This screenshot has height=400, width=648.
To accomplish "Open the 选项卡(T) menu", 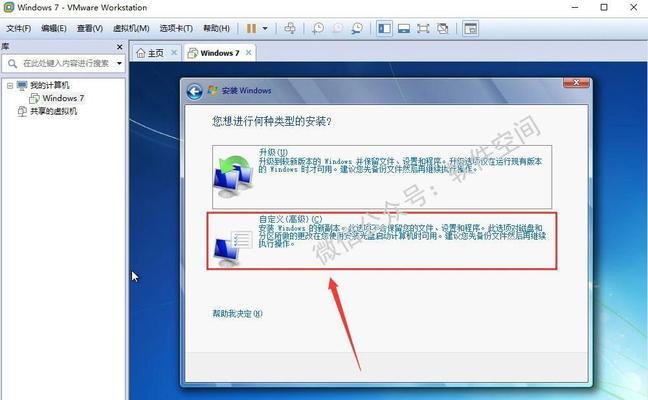I will (x=176, y=29).
